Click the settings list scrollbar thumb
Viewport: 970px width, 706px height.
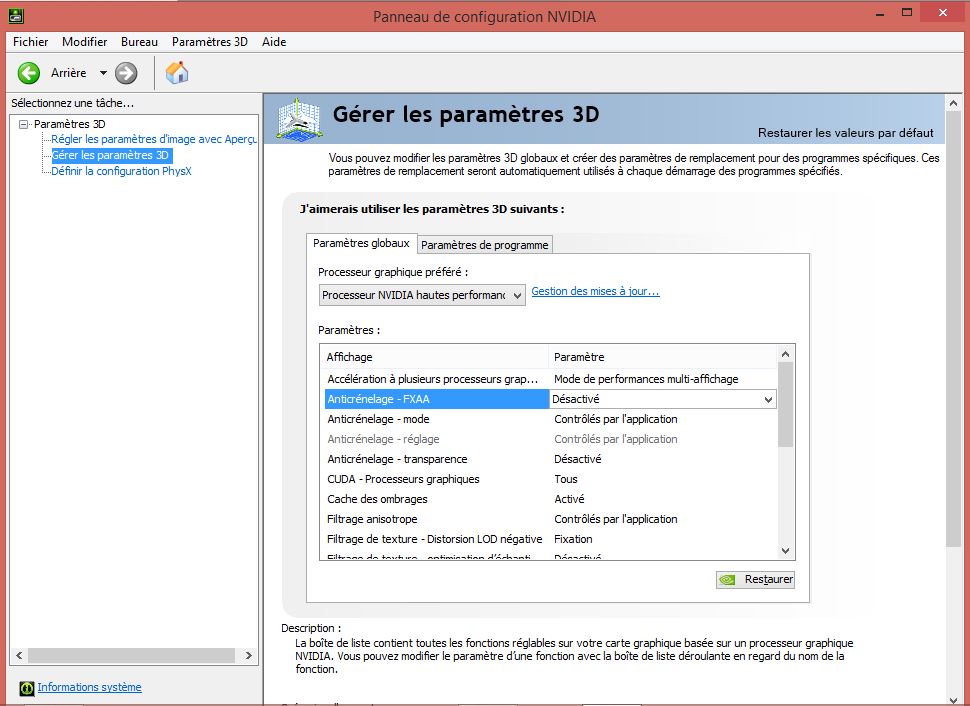click(x=786, y=405)
